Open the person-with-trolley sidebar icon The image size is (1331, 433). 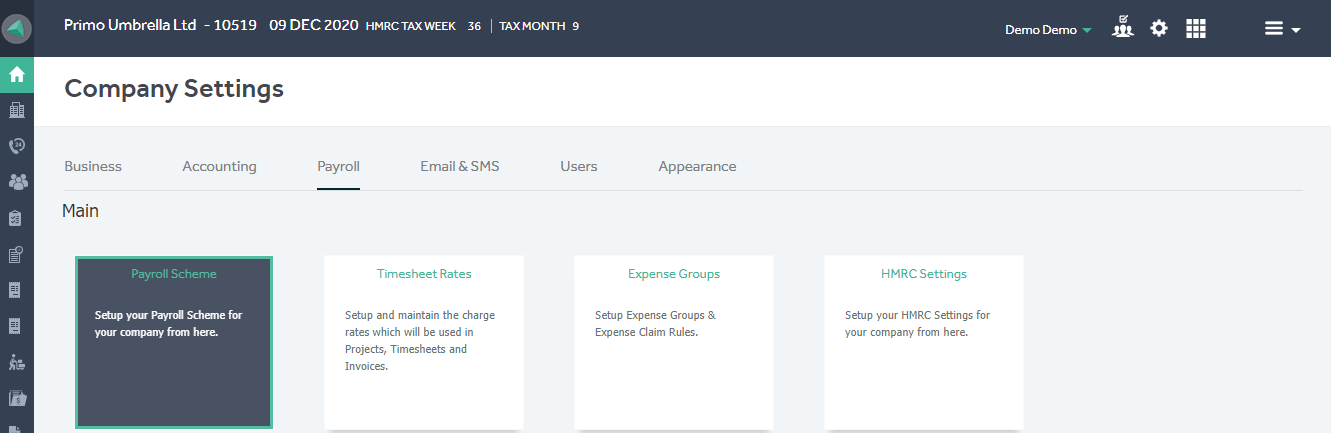[16, 362]
